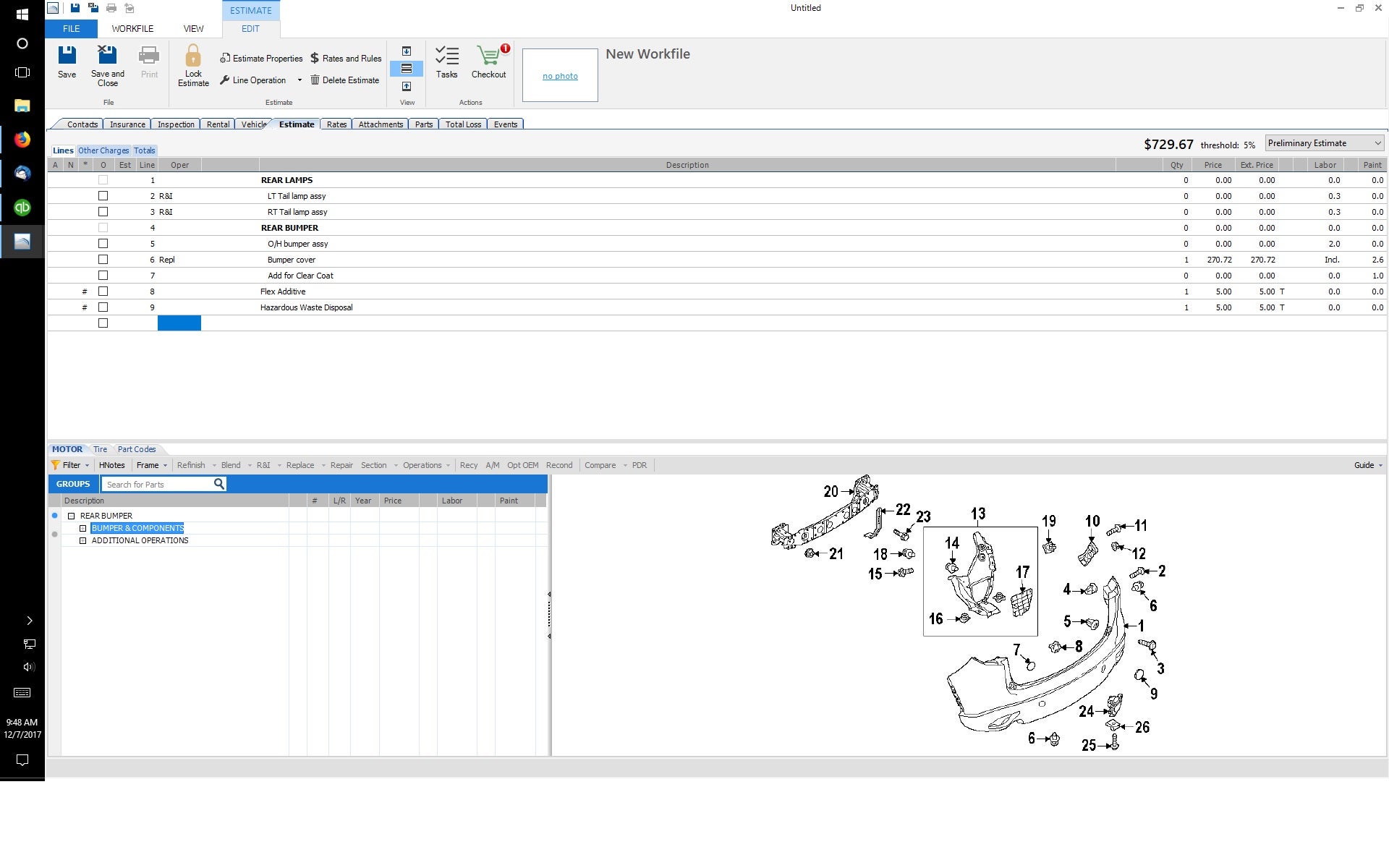Toggle checkbox on line 2 LT Tail lamp
The height and width of the screenshot is (868, 1389).
tap(103, 195)
